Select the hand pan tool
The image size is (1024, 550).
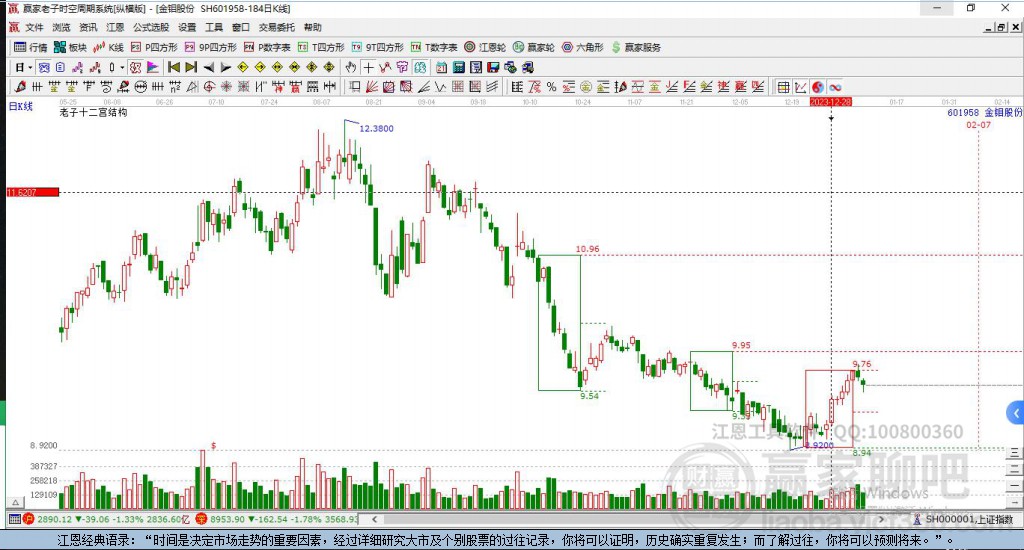point(350,67)
